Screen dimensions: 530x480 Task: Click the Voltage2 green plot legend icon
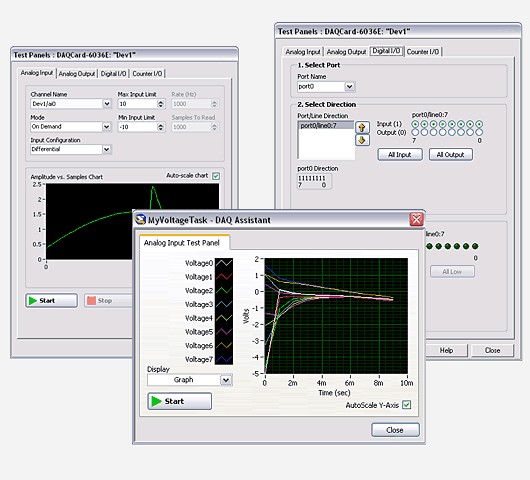(224, 290)
